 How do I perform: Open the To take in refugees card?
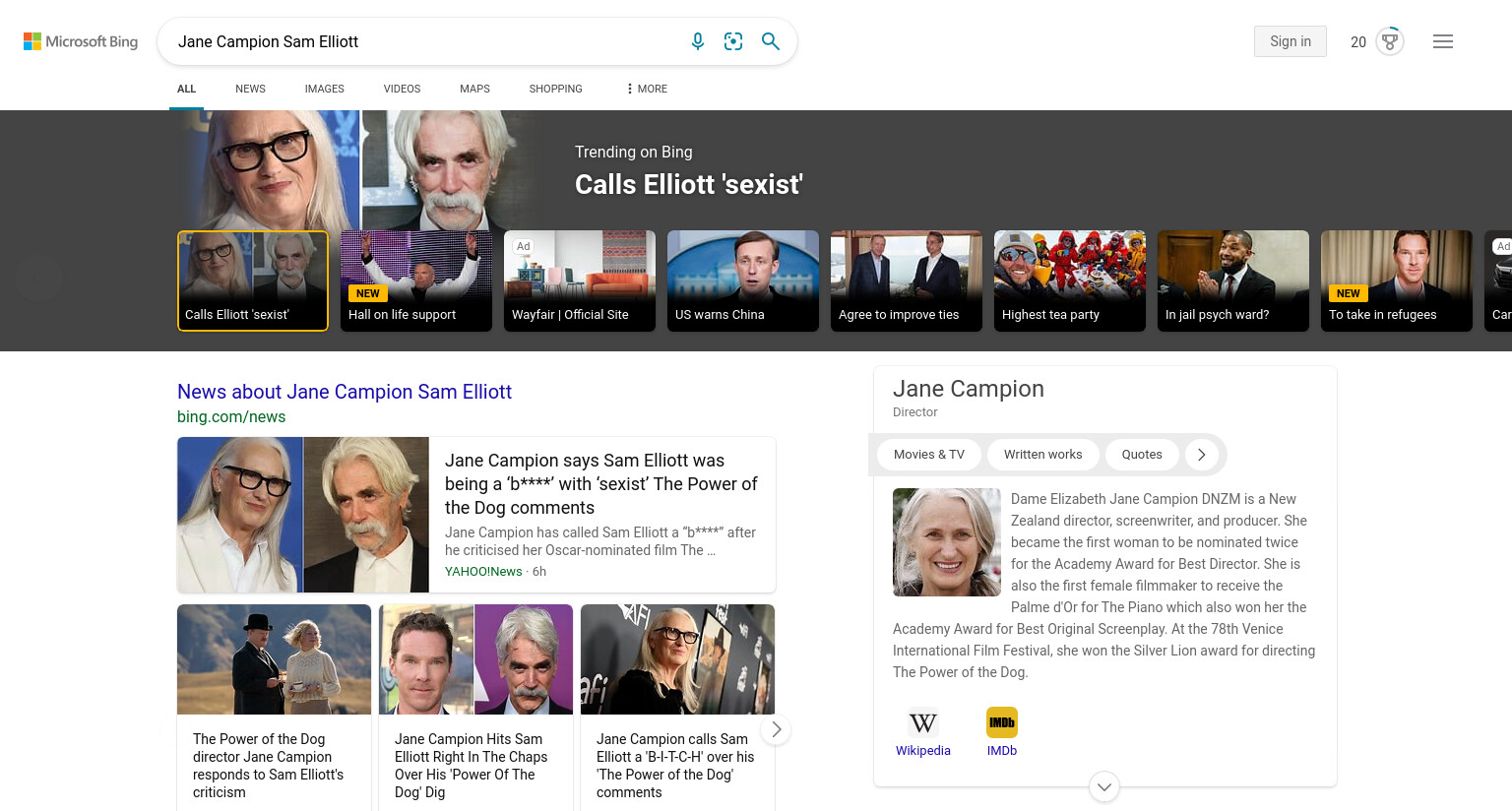[x=1397, y=281]
